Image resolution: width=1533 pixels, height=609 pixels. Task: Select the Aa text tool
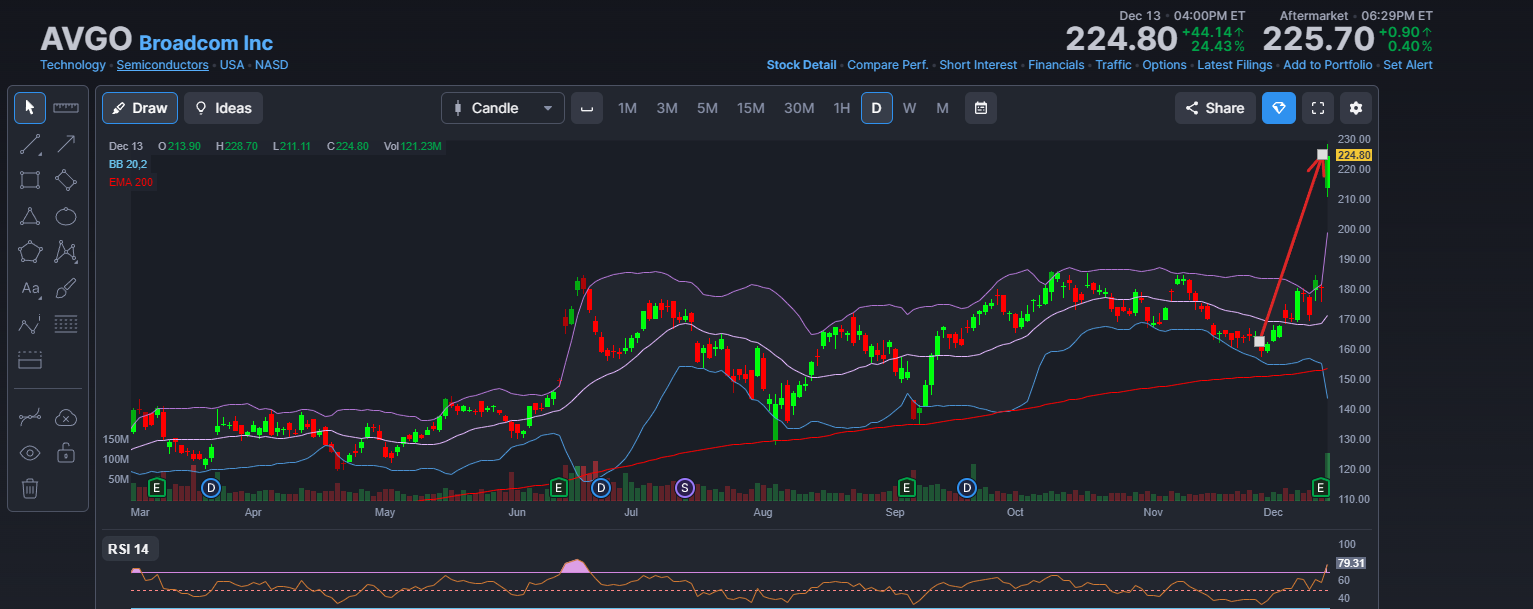(30, 288)
